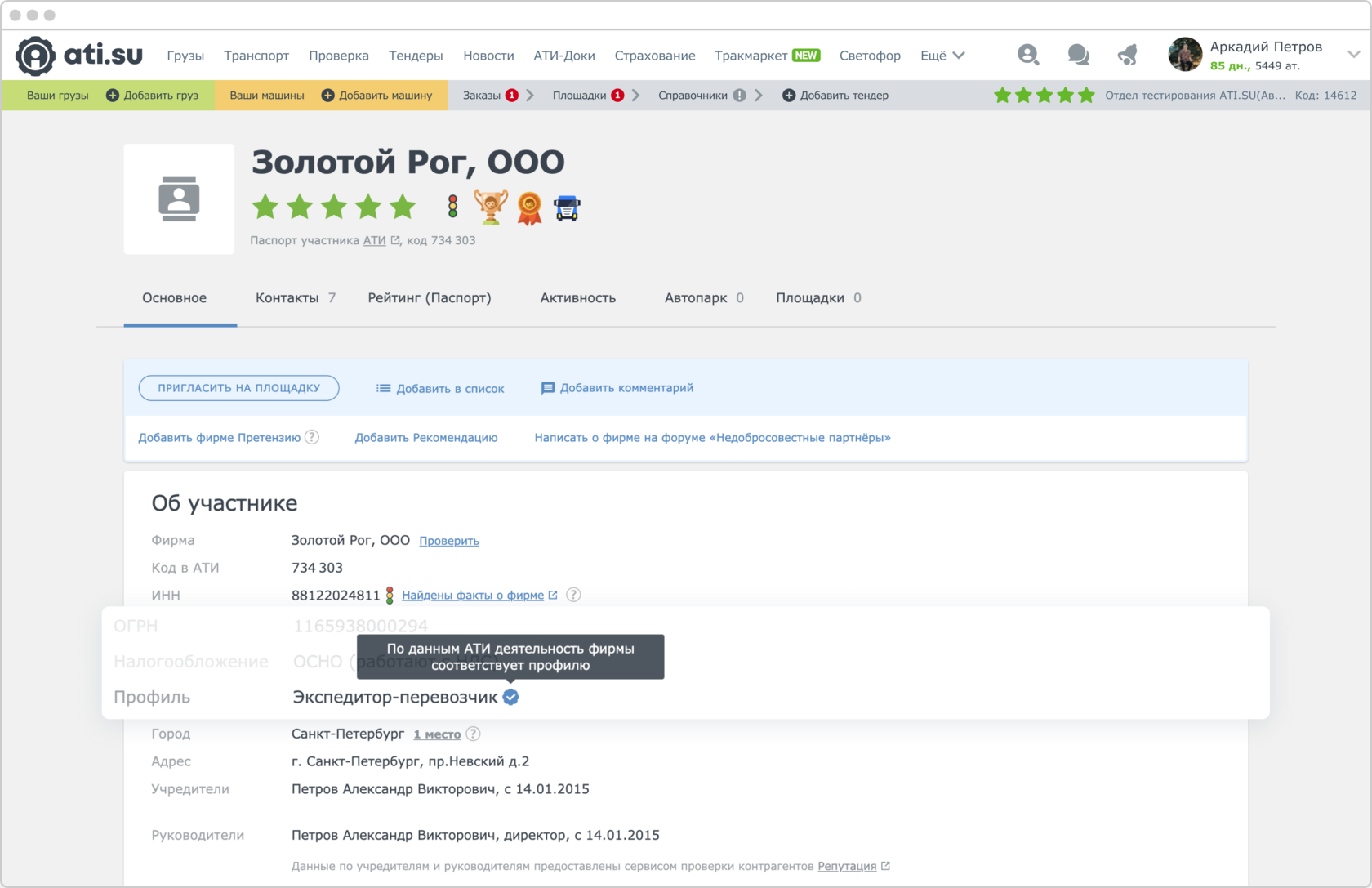Click Добавить машину plus icon
1372x888 pixels.
pos(327,96)
